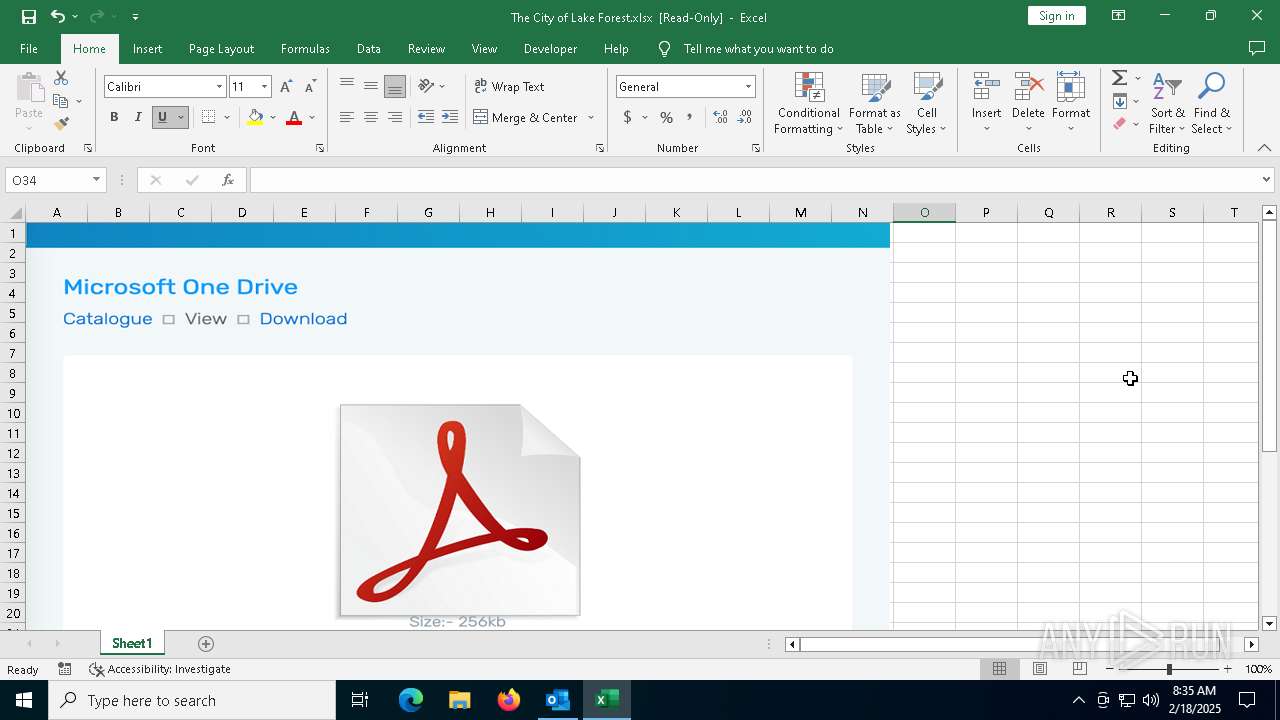The image size is (1280, 720).
Task: Apply percent style format
Action: (666, 117)
